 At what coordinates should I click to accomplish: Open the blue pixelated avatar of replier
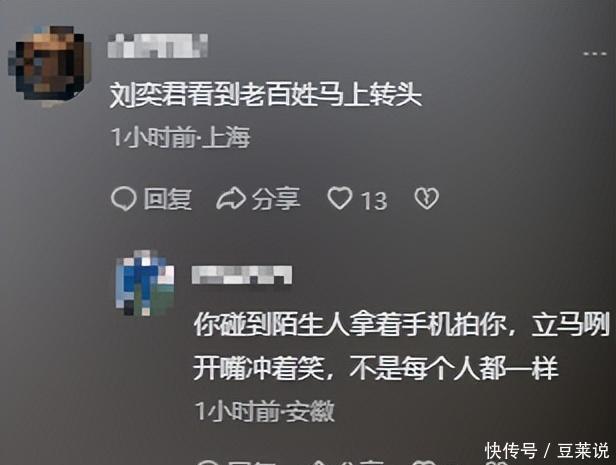click(x=145, y=283)
